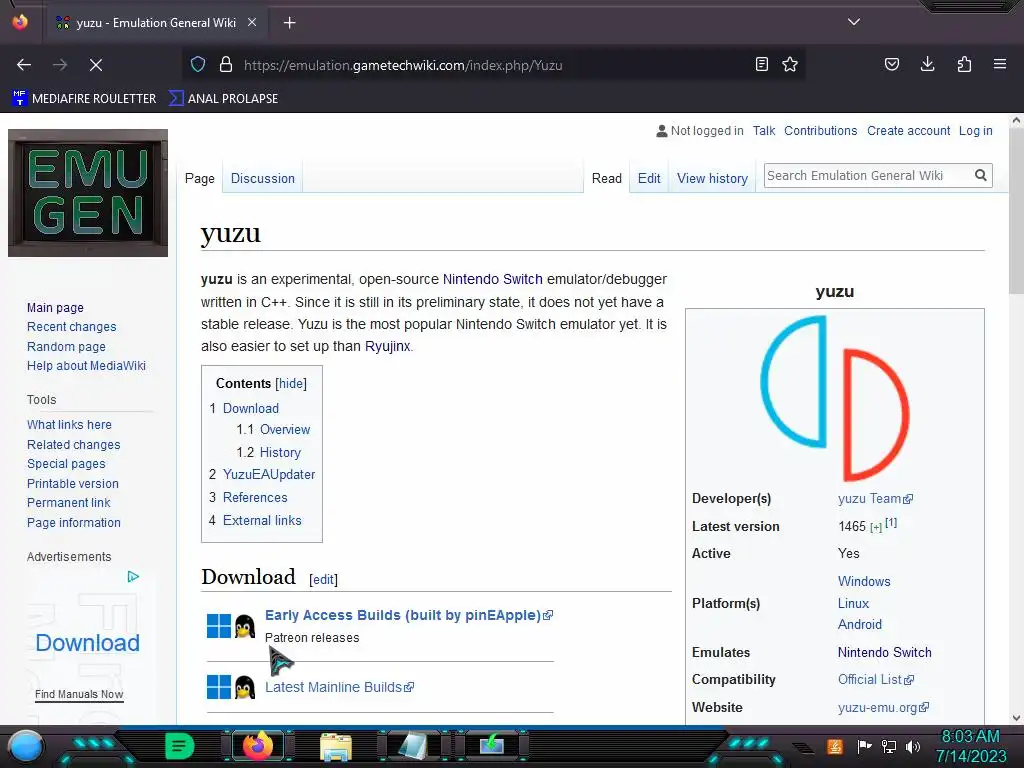
Task: Open the green arrow installer taskbar icon
Action: [492, 745]
